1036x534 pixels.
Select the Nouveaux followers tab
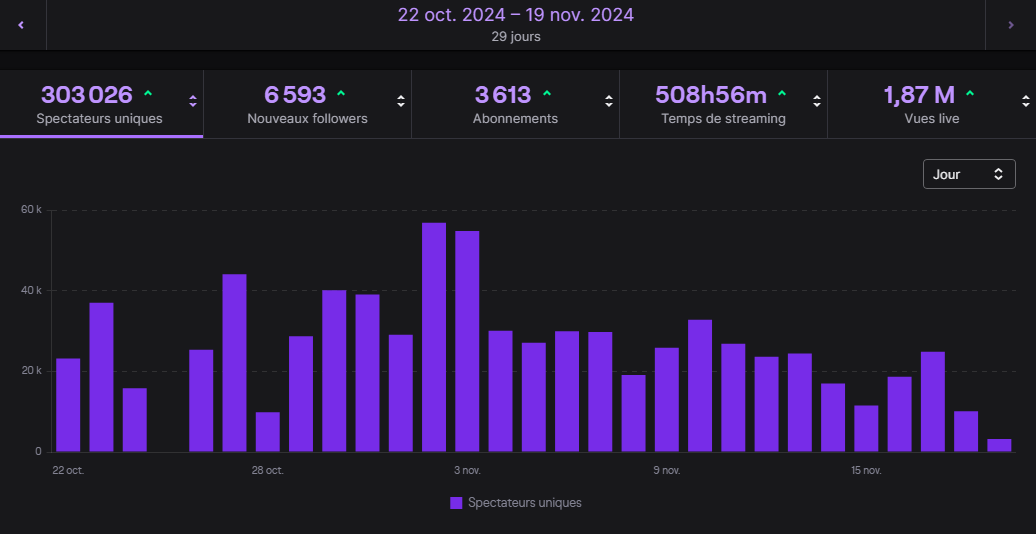click(307, 104)
